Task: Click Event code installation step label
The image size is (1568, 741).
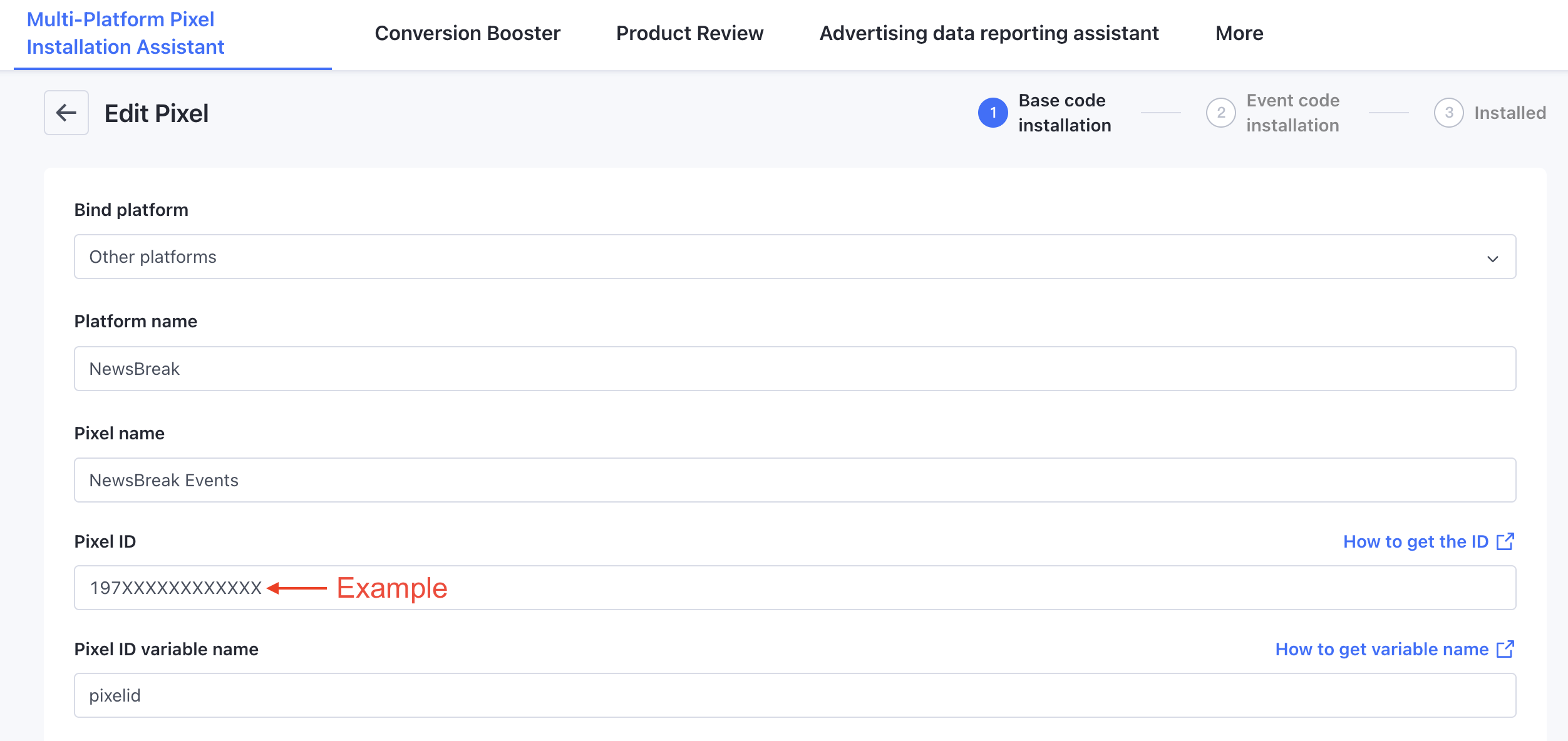Action: [1292, 113]
